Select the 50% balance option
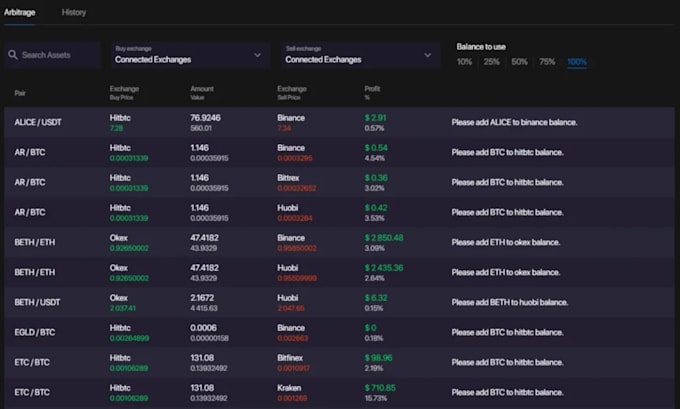 [x=519, y=62]
